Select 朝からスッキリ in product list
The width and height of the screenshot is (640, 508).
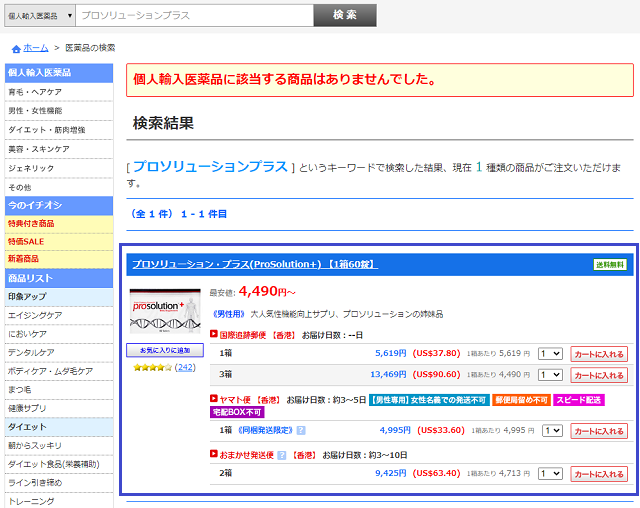(x=59, y=446)
